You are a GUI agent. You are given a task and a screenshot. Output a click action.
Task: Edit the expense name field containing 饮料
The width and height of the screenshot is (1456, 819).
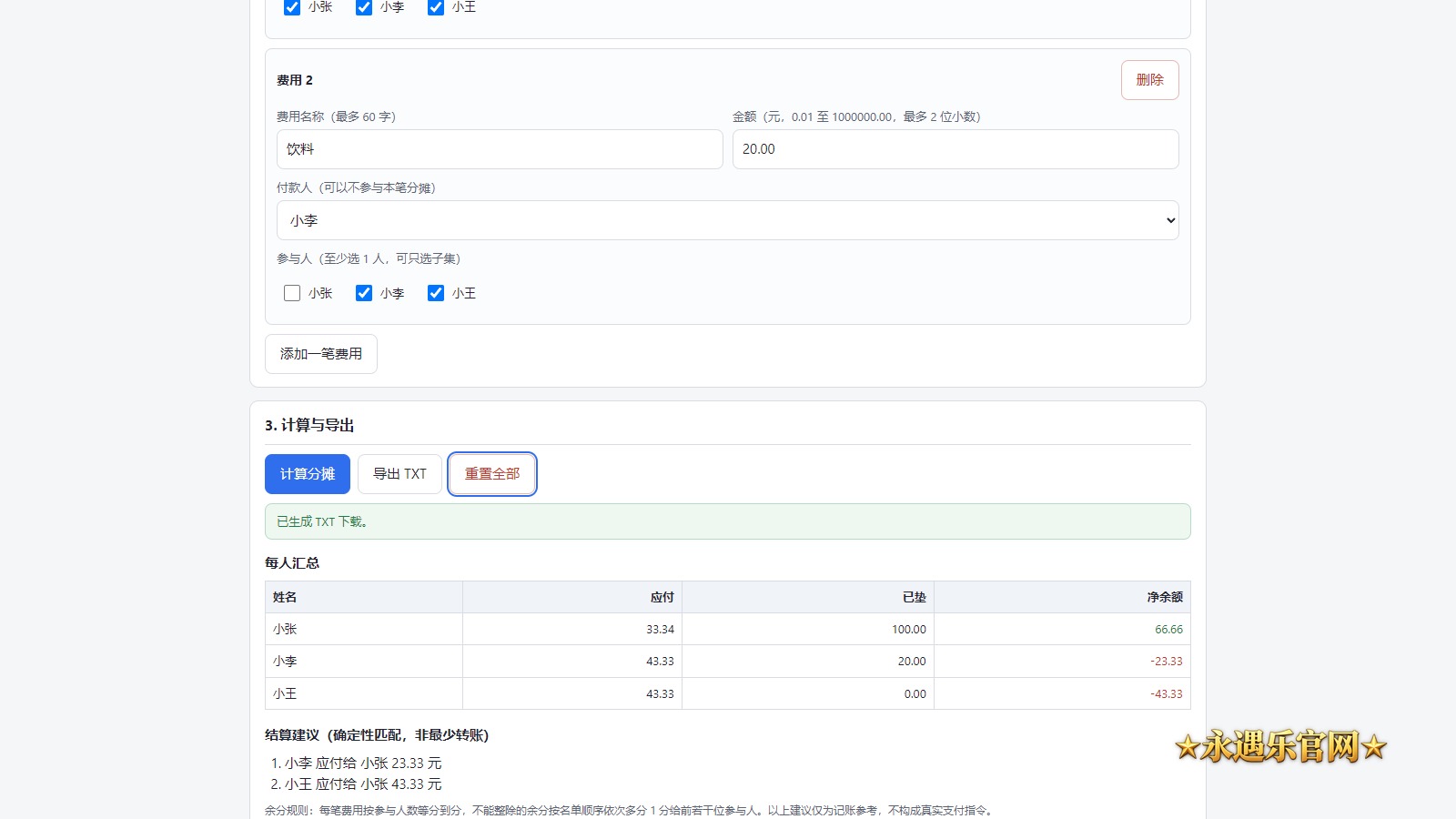[x=500, y=149]
